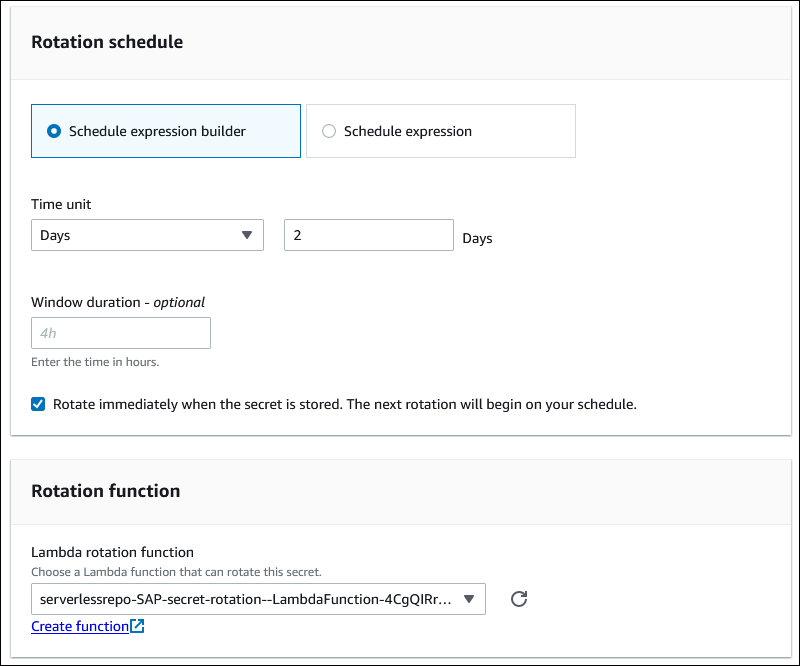
Task: Click the Days unit label after number field
Action: tap(477, 239)
